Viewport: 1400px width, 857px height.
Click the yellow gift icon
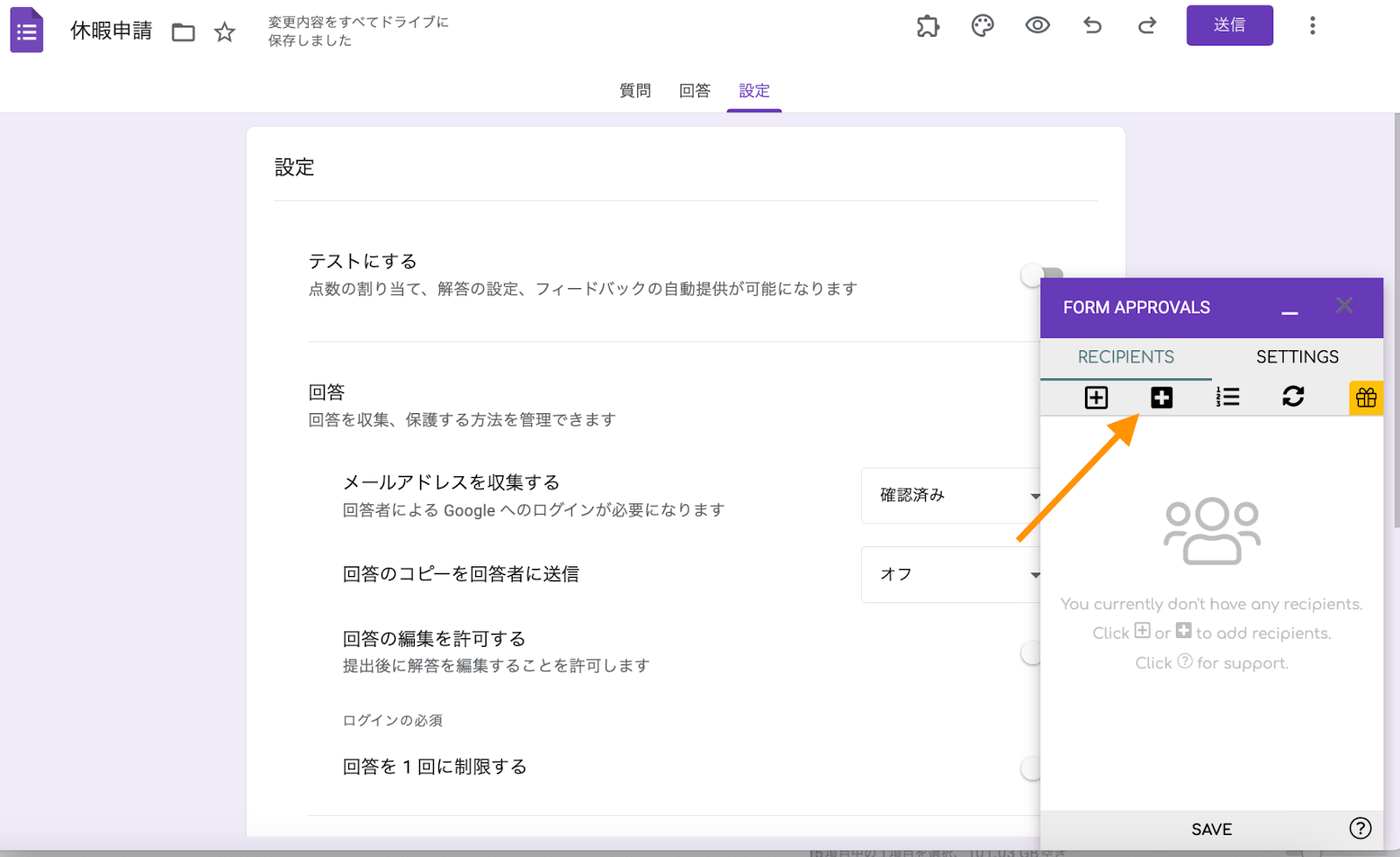click(1365, 398)
